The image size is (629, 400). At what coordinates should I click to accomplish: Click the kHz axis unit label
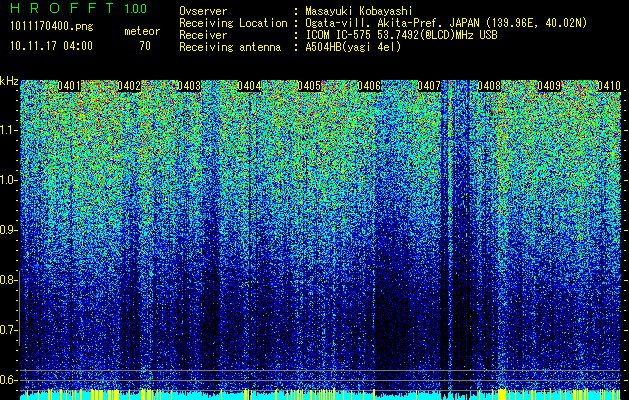coord(9,81)
